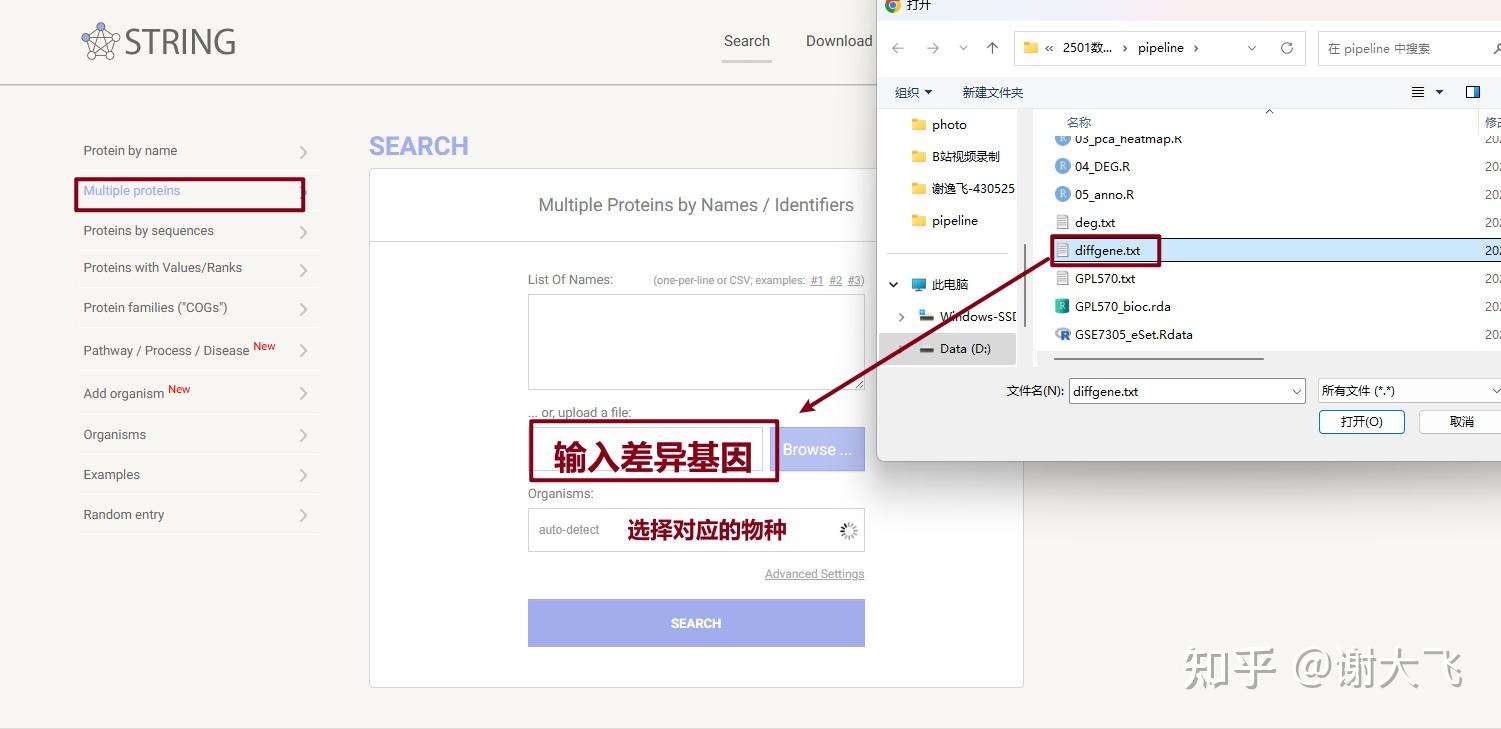The width and height of the screenshot is (1501, 729).
Task: Click the back navigation arrow in the dialog
Action: click(896, 47)
